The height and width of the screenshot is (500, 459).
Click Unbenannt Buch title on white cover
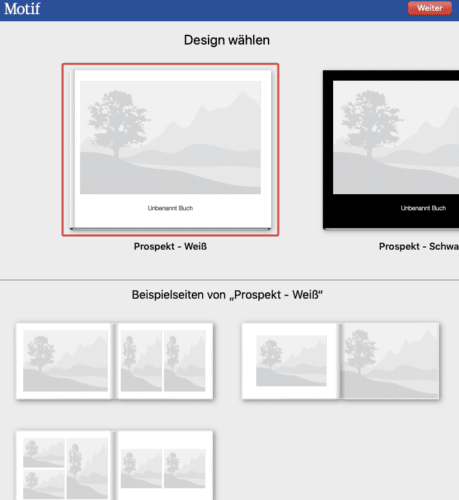(170, 208)
